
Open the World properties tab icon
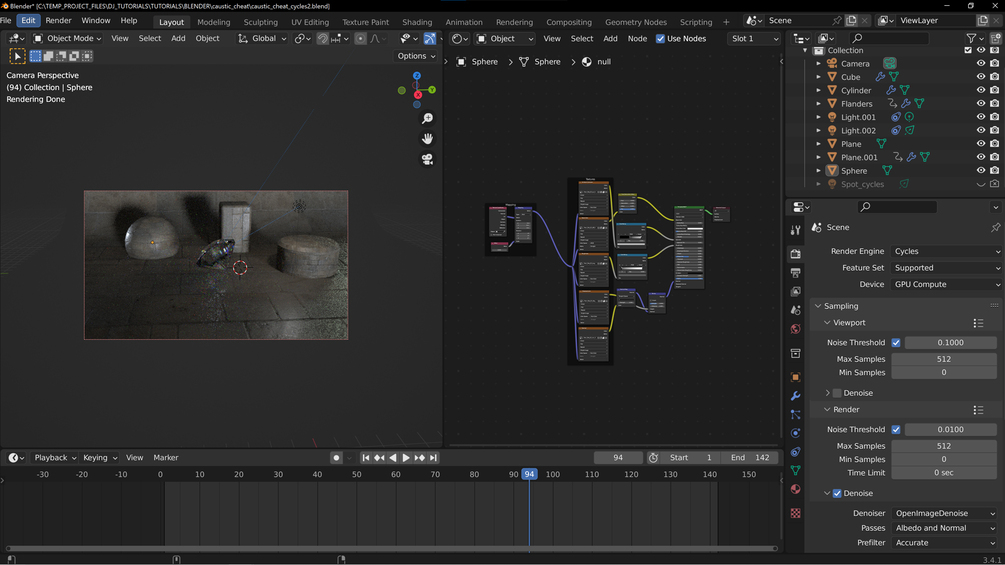point(795,329)
